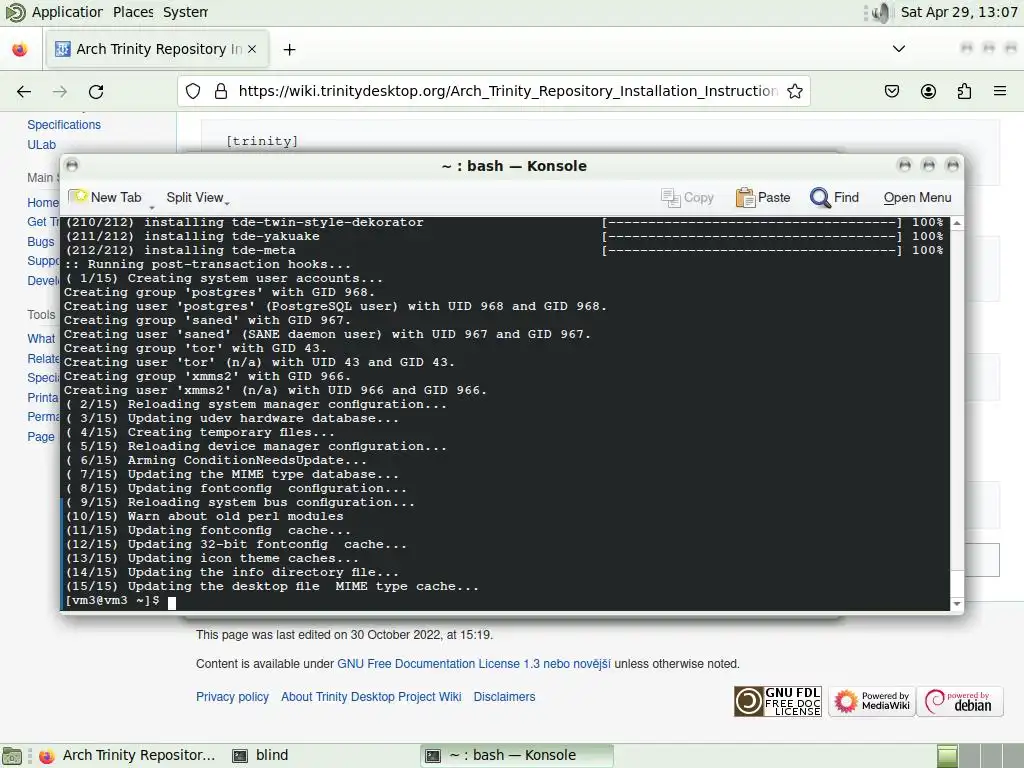1024x768 pixels.
Task: Open the GNU Free Documentation License link
Action: coord(473,664)
